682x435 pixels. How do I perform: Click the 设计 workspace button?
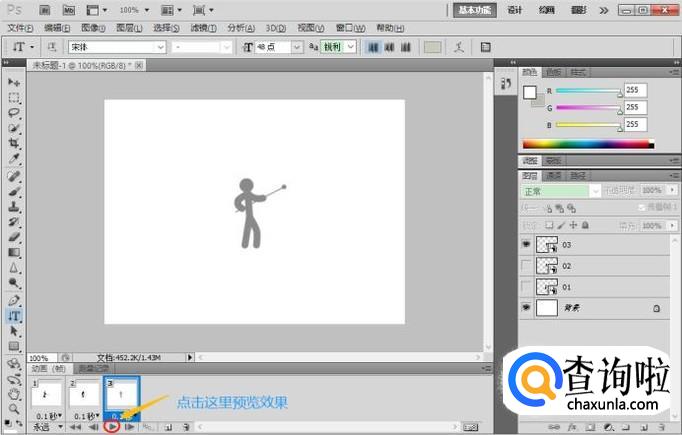pyautogui.click(x=515, y=10)
